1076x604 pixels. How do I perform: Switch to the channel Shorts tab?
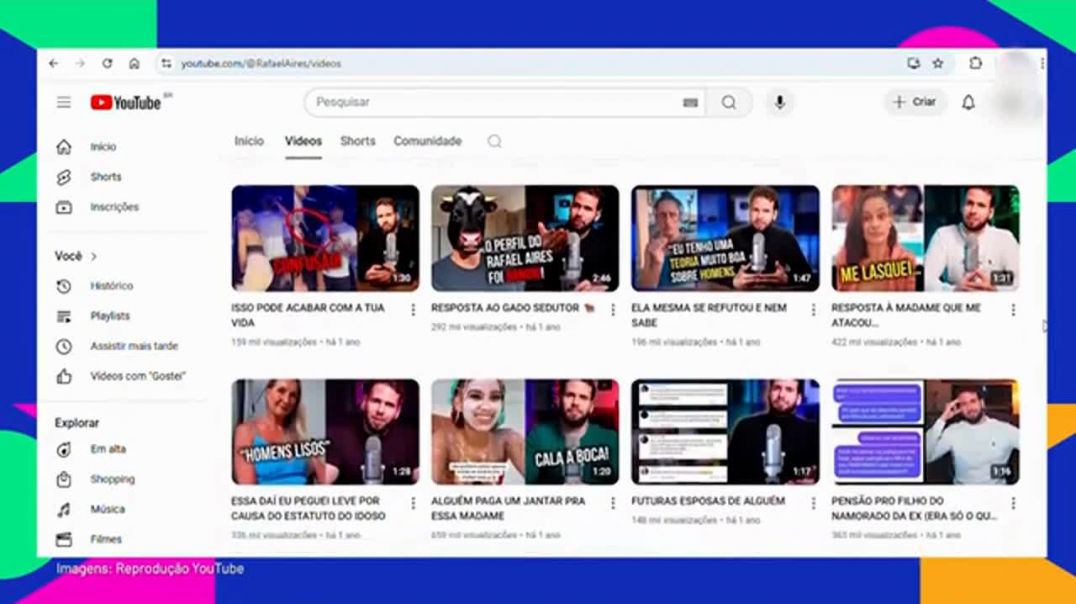[x=358, y=141]
